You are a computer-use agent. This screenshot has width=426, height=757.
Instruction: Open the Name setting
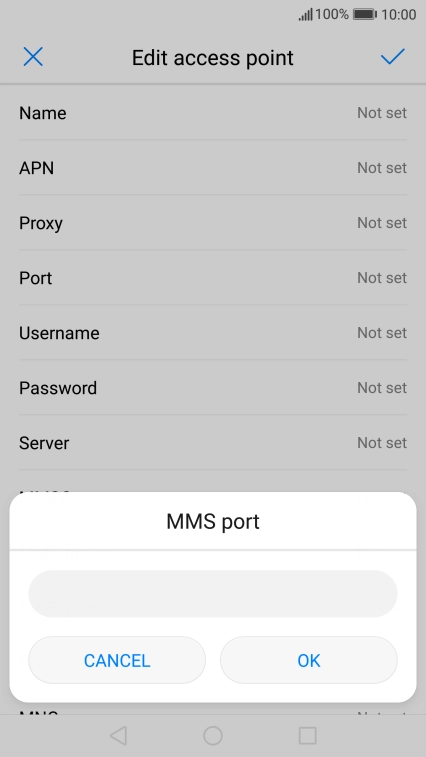(x=213, y=112)
